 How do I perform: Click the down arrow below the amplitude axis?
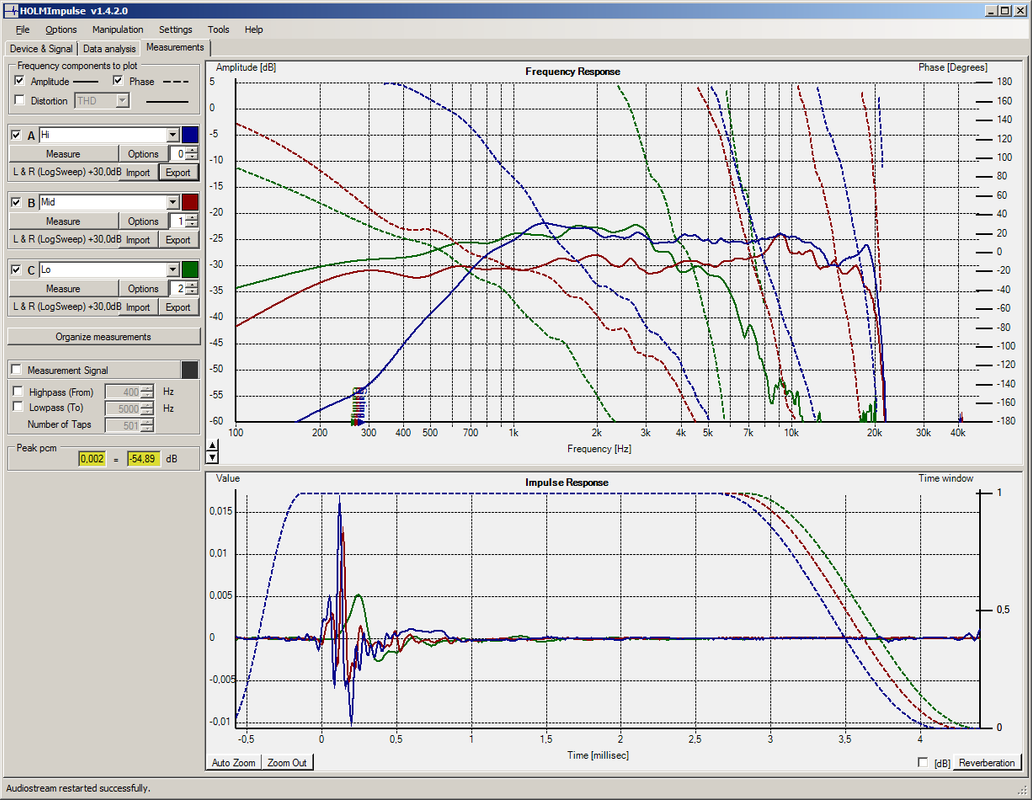tap(212, 457)
